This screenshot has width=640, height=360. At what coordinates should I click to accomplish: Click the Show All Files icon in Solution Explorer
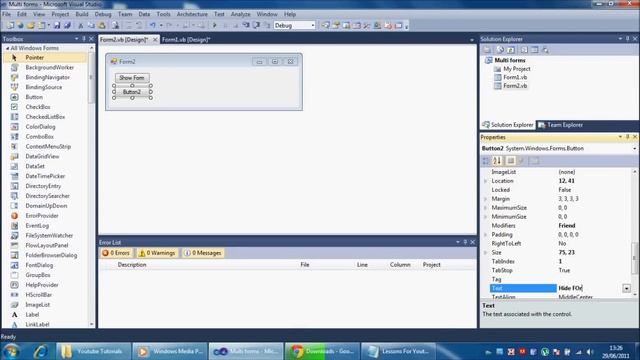(500, 50)
